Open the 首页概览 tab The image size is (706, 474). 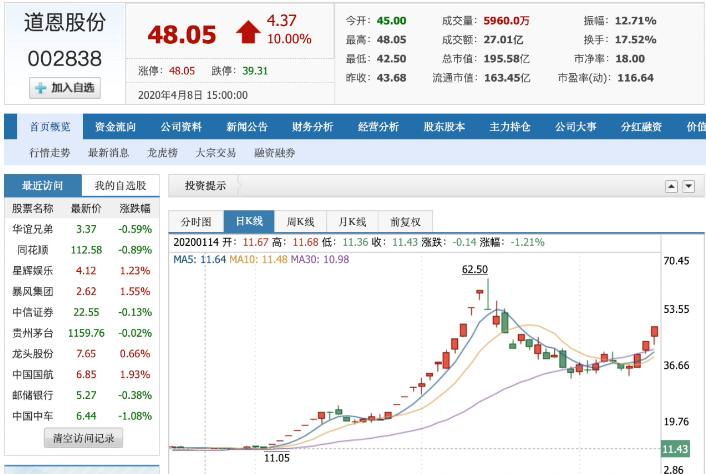(50, 126)
